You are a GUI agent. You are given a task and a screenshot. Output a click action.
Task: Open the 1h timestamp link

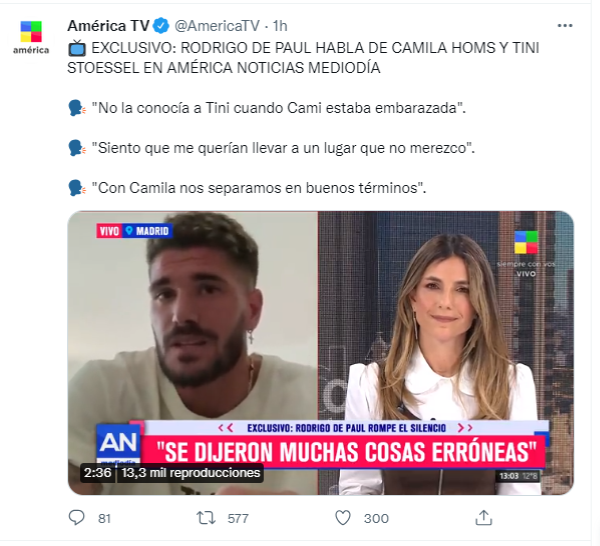tap(280, 26)
